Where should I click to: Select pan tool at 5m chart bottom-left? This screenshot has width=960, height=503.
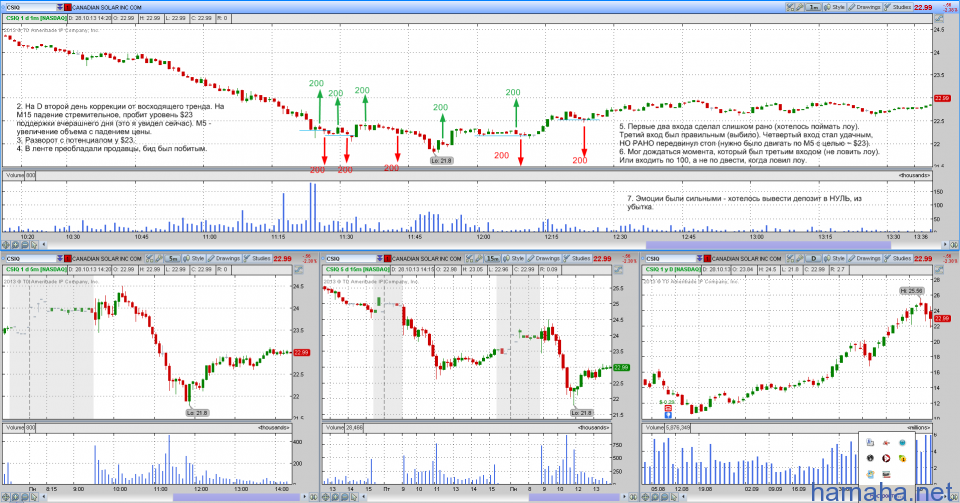tap(6, 497)
